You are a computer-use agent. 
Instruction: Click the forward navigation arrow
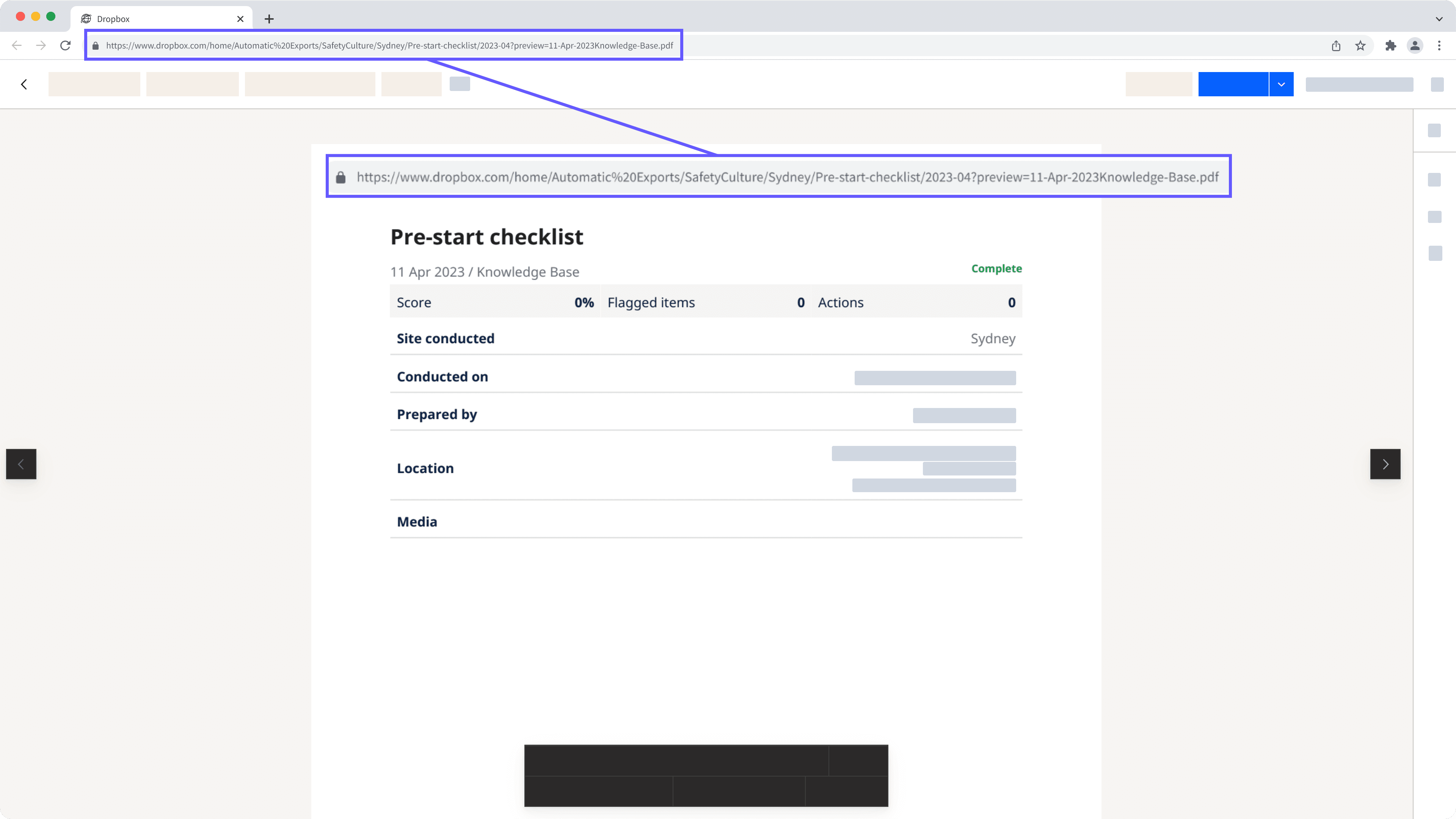pos(41,45)
